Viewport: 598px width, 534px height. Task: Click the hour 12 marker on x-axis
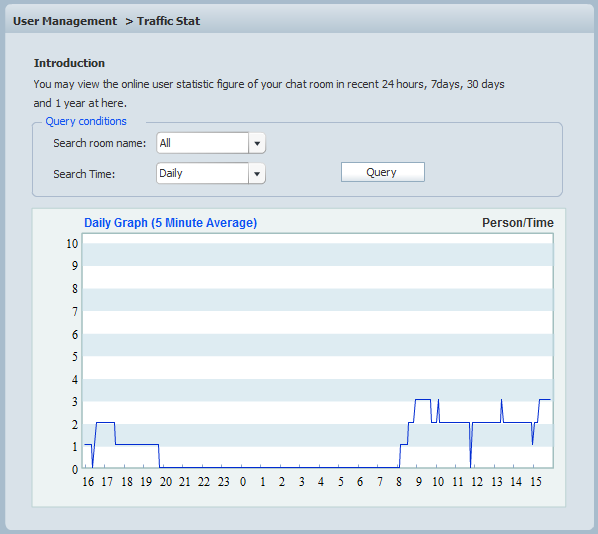(x=477, y=482)
